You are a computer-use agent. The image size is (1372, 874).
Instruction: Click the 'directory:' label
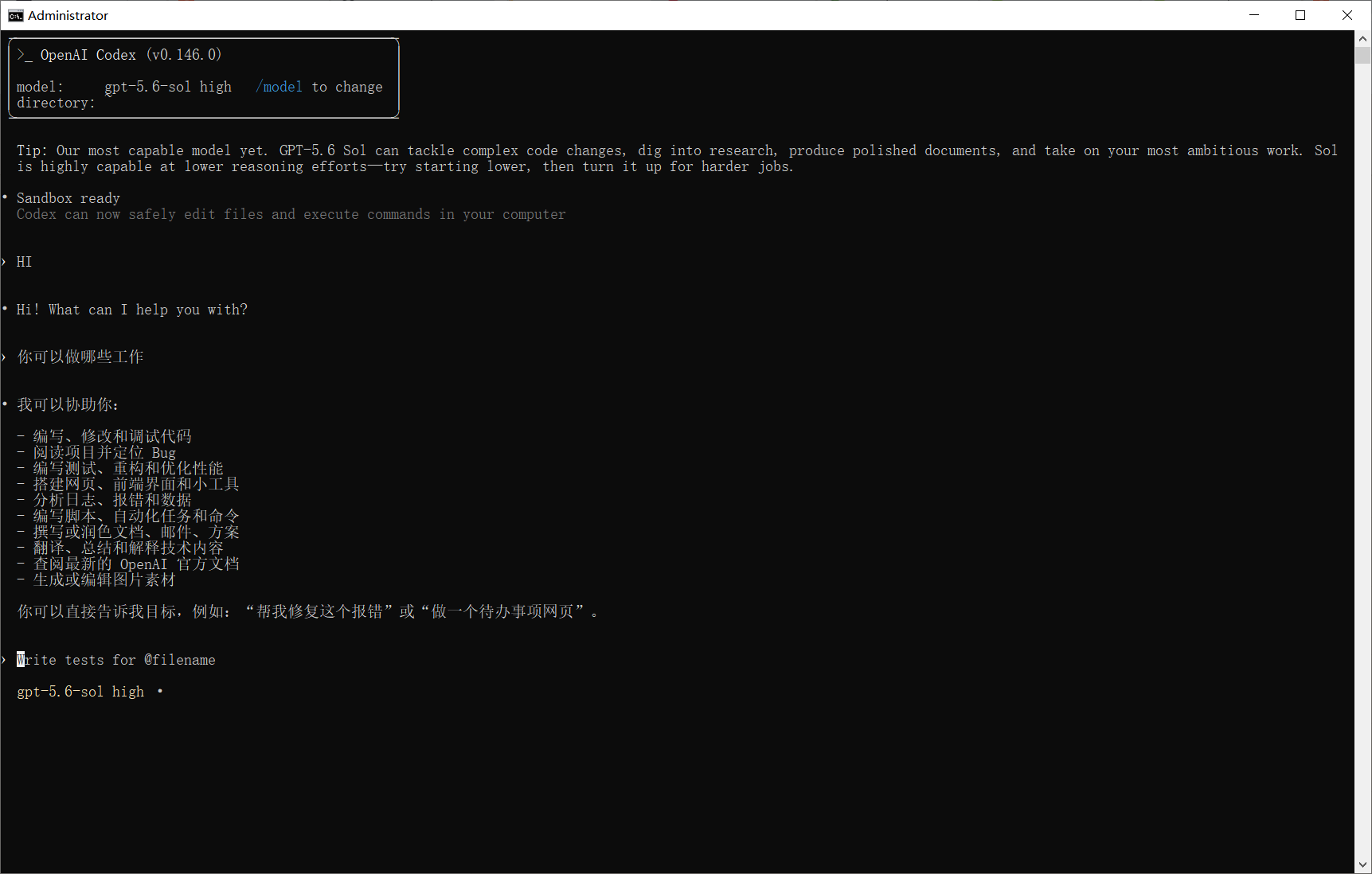(x=56, y=103)
